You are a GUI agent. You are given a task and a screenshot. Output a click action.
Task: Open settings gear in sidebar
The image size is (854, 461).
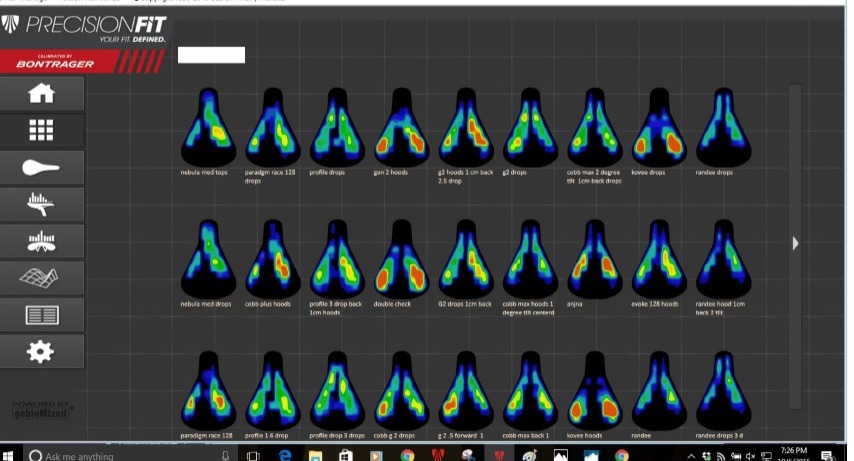[42, 351]
